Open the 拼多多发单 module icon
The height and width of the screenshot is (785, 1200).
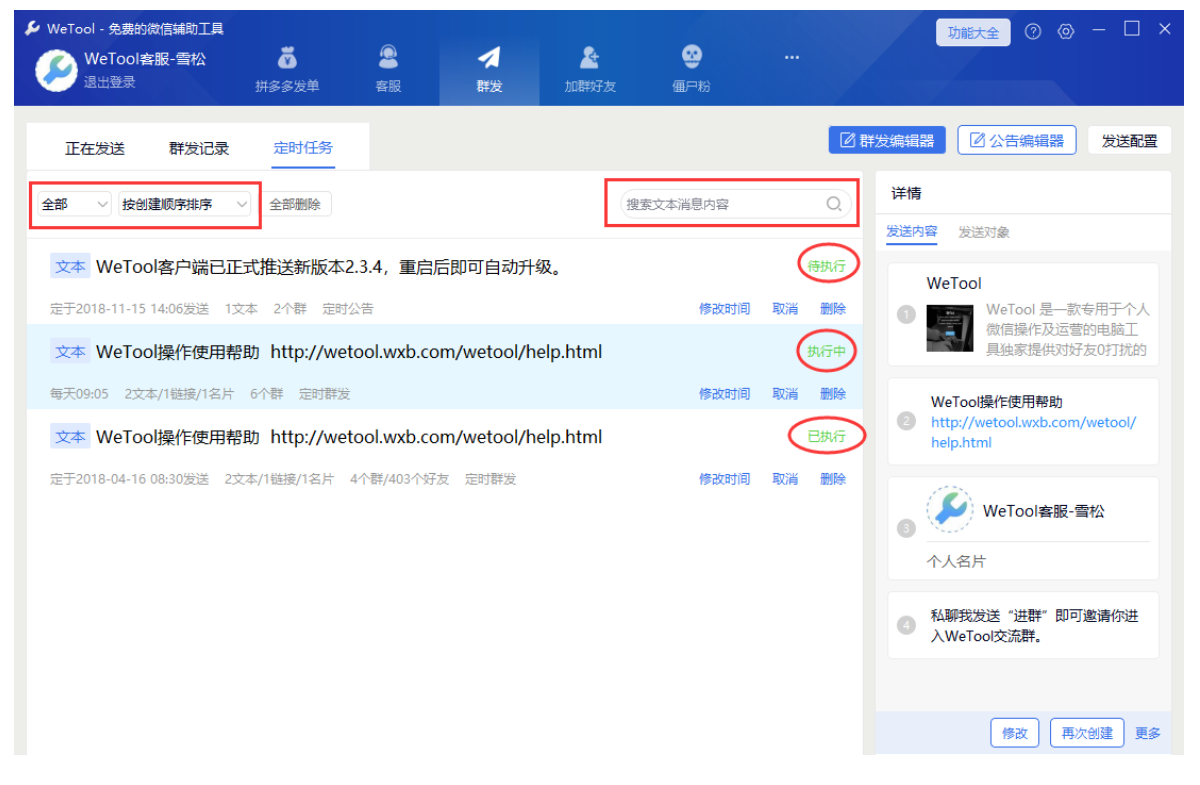click(287, 58)
